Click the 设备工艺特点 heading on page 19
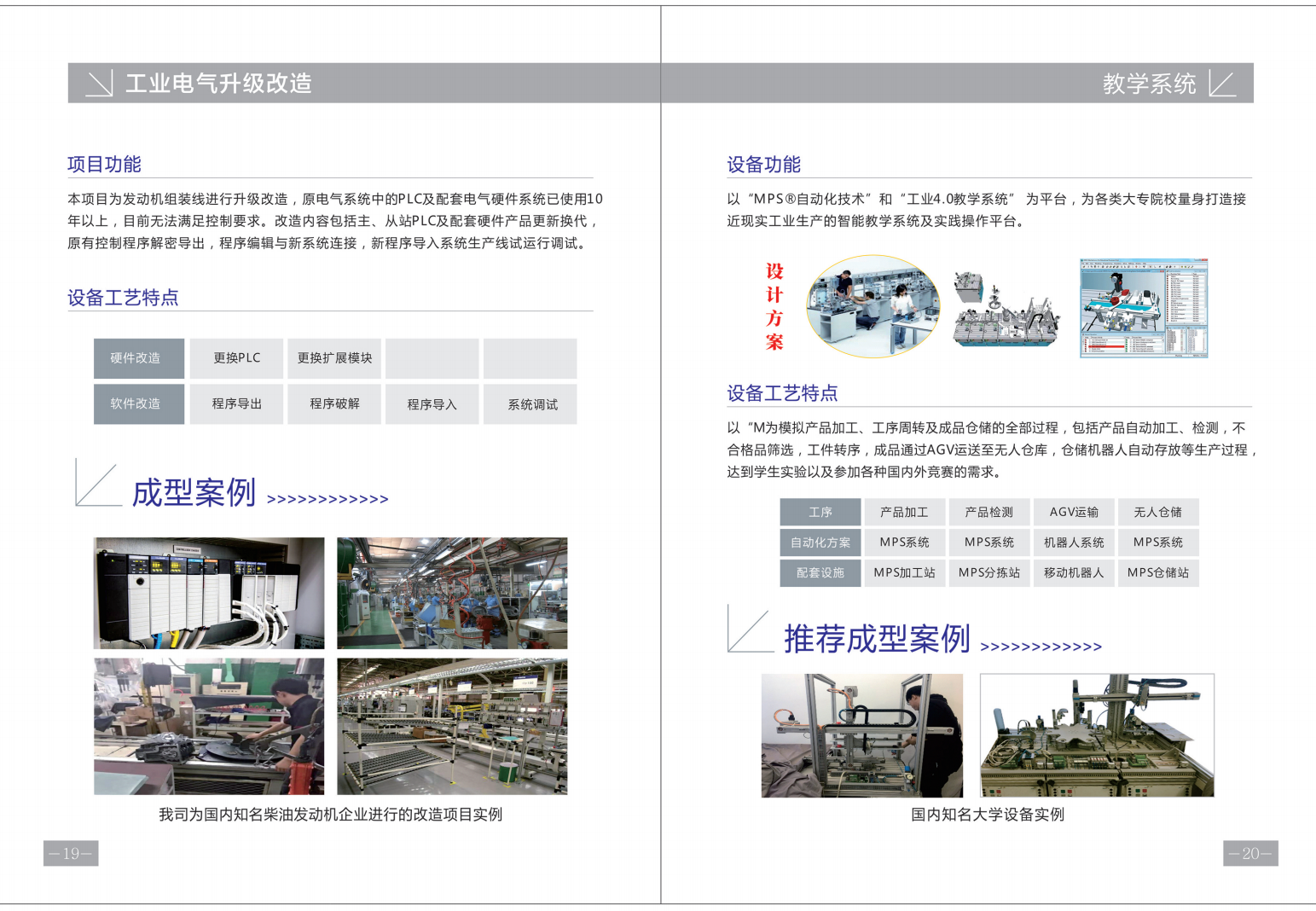This screenshot has width=1316, height=911. (x=123, y=298)
